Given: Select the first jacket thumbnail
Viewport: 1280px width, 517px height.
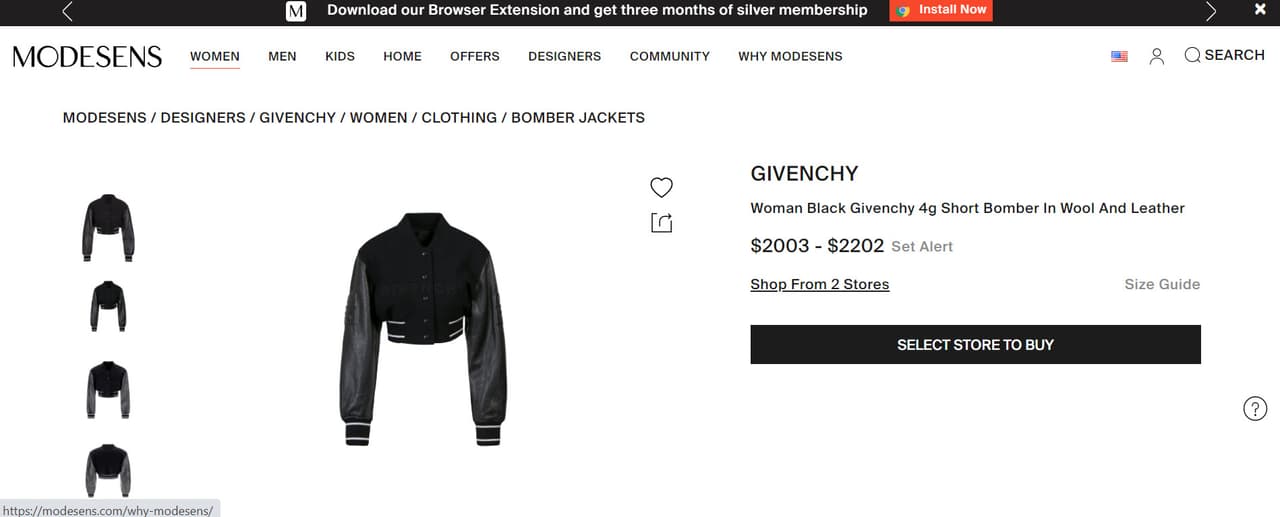Looking at the screenshot, I should click(108, 228).
